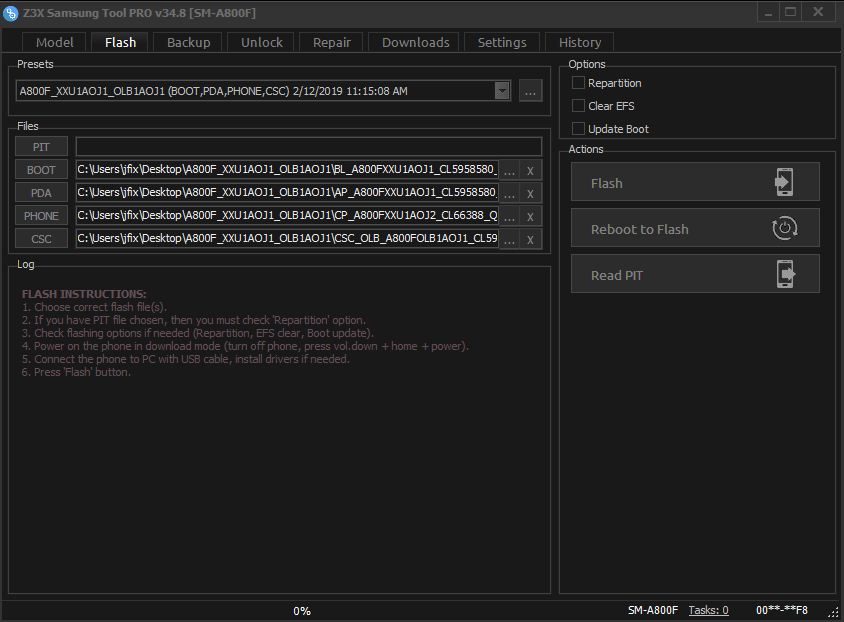Maximize the Z3X Samsung Tool window

790,12
